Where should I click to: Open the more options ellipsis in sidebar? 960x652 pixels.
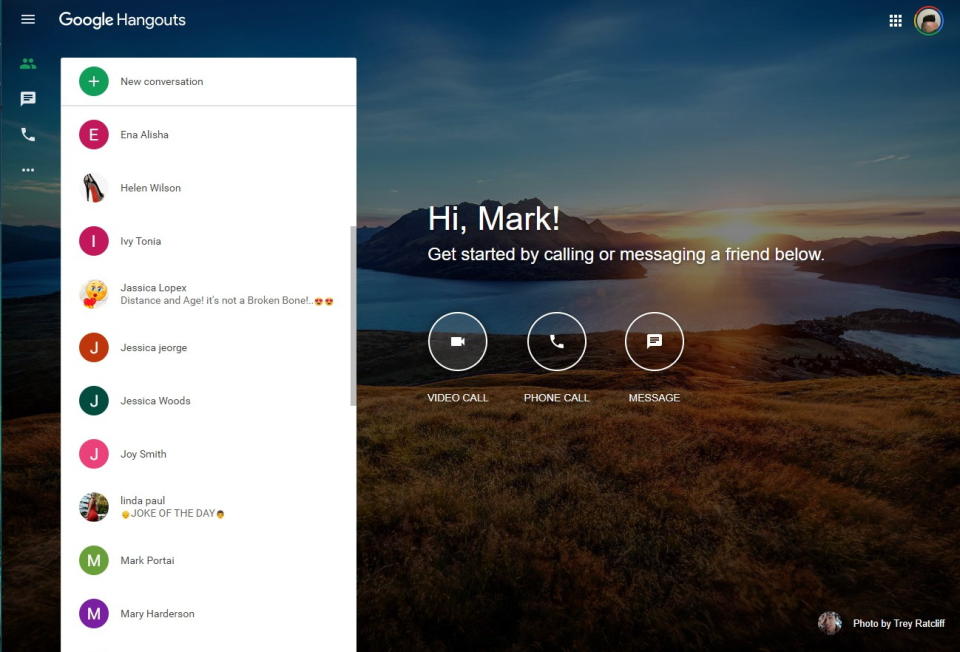click(27, 169)
